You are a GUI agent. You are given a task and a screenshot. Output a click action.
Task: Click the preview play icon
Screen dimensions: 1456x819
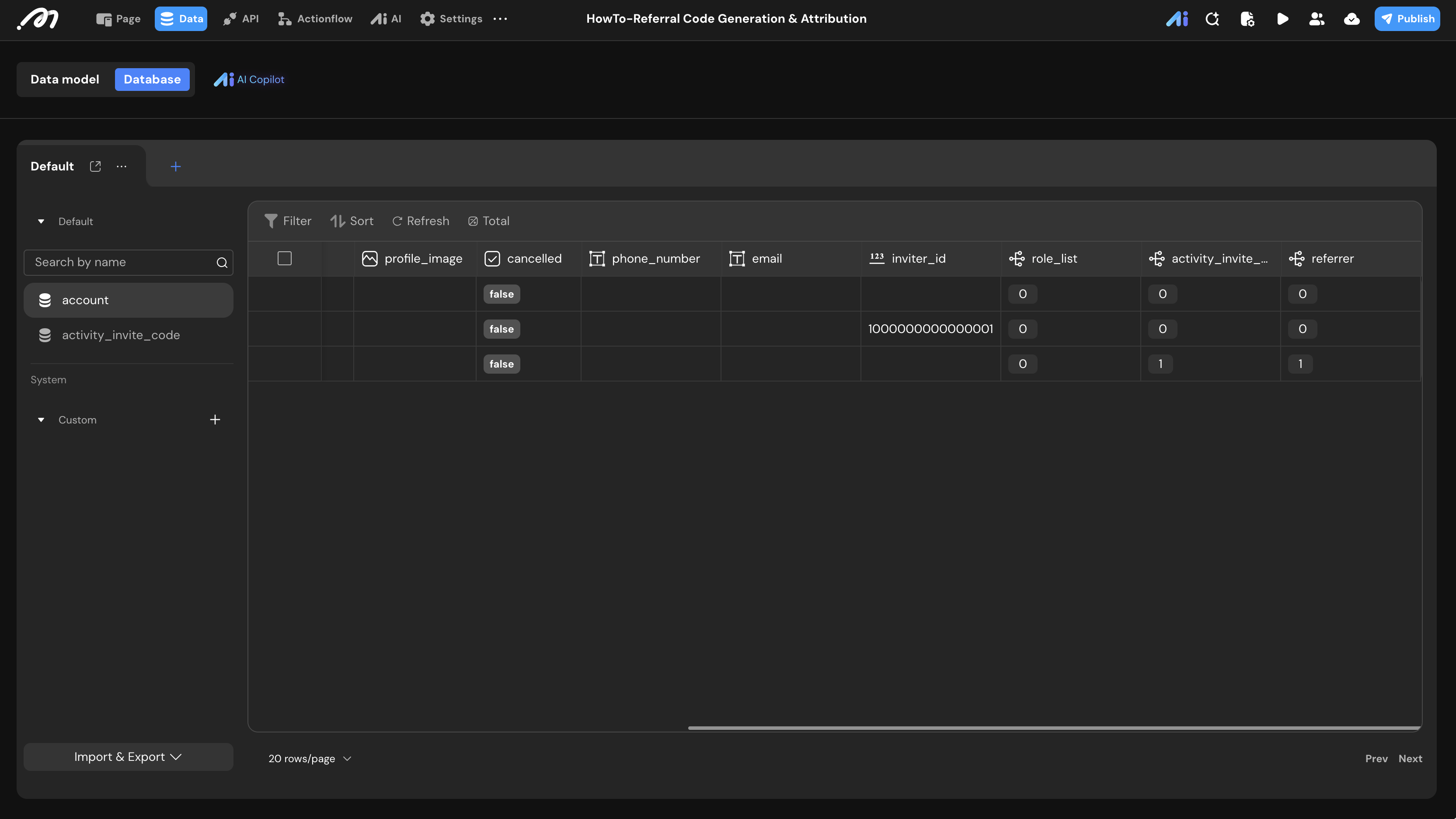pos(1282,19)
